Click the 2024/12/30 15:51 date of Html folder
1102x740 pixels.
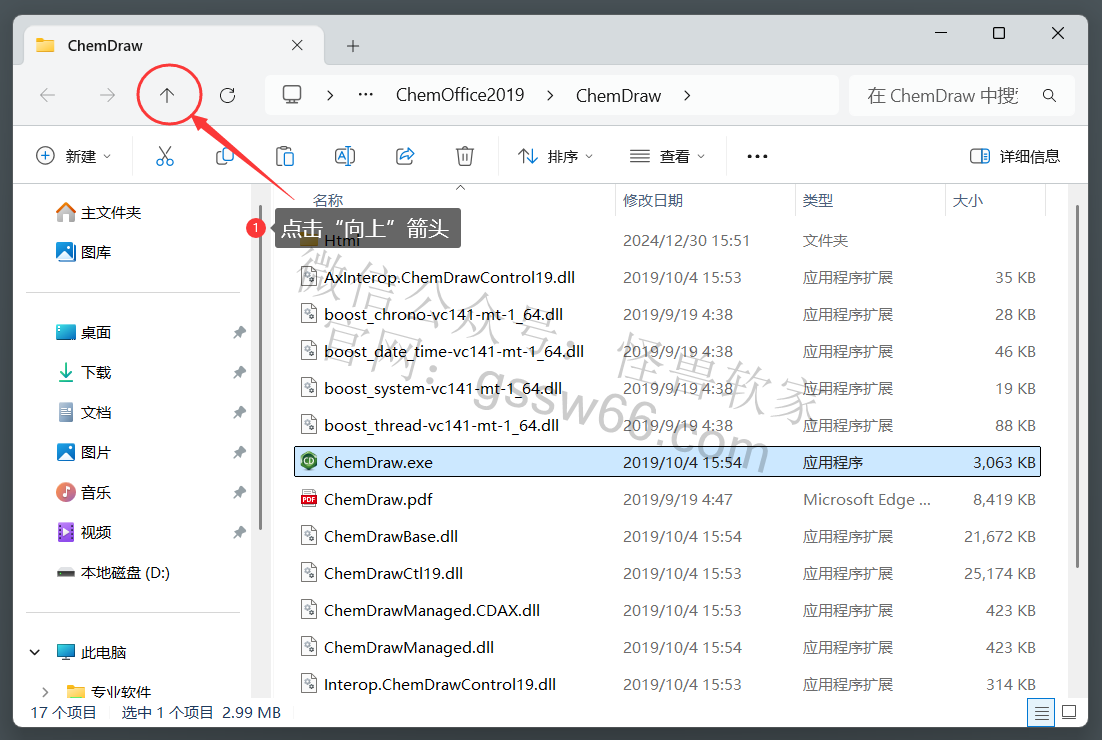click(x=686, y=241)
